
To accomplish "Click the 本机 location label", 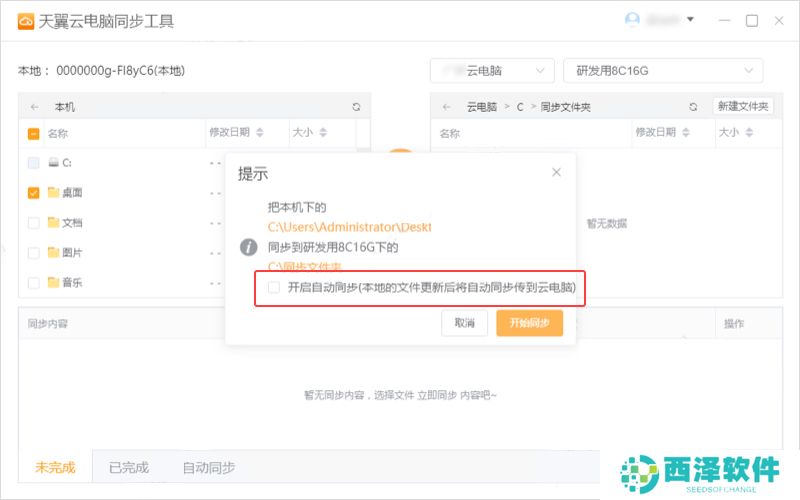I will 65,107.
